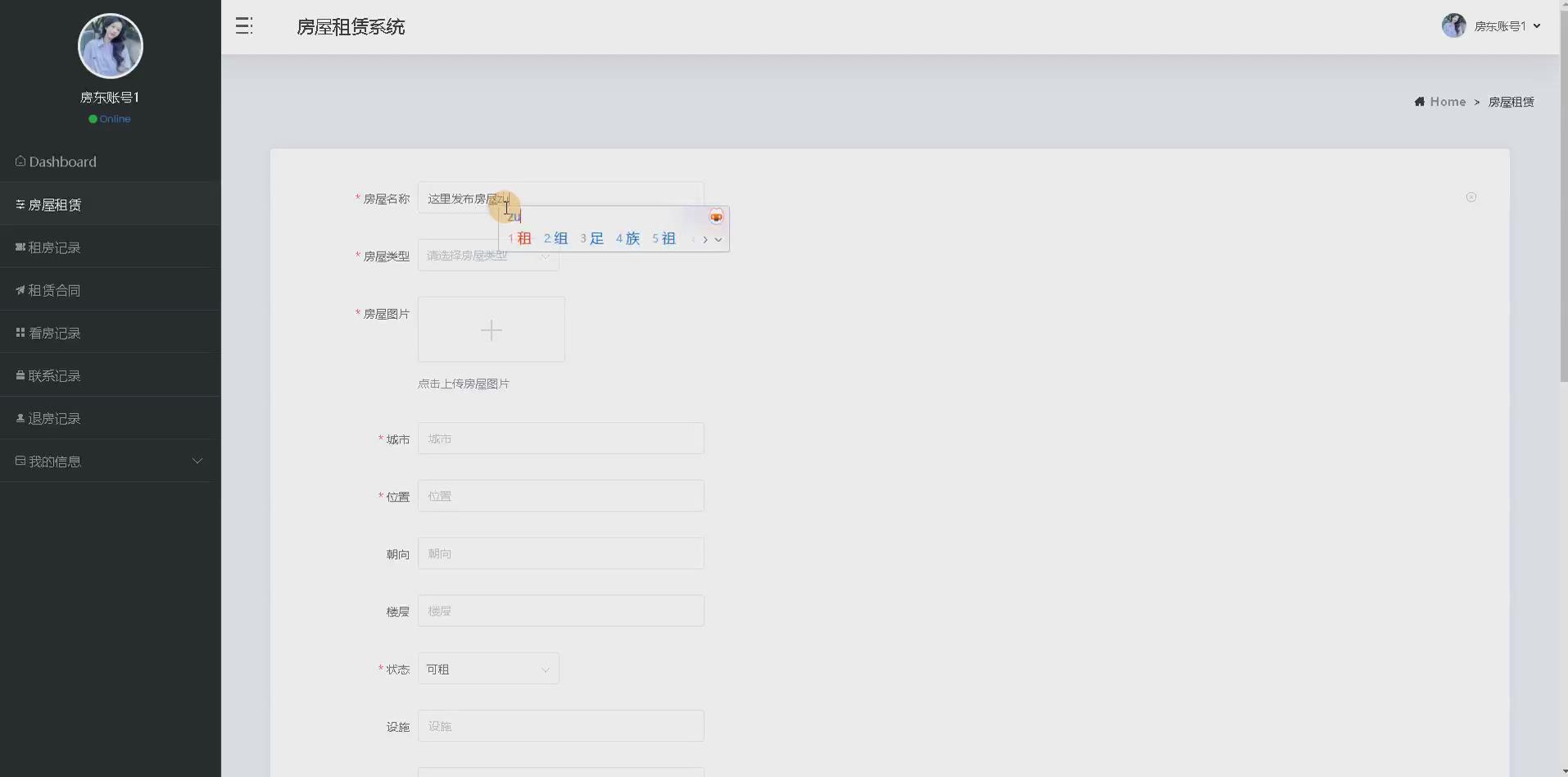Choose candidate 1 租 in the IME popup

click(x=519, y=239)
